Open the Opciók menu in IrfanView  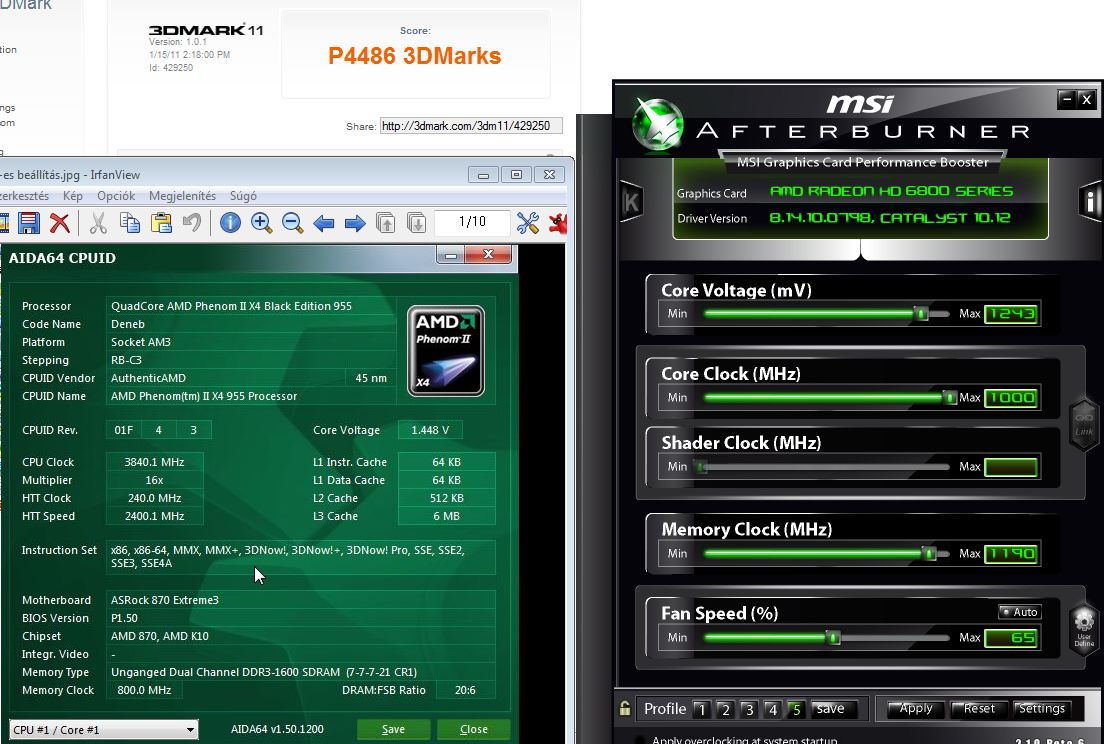pos(115,196)
